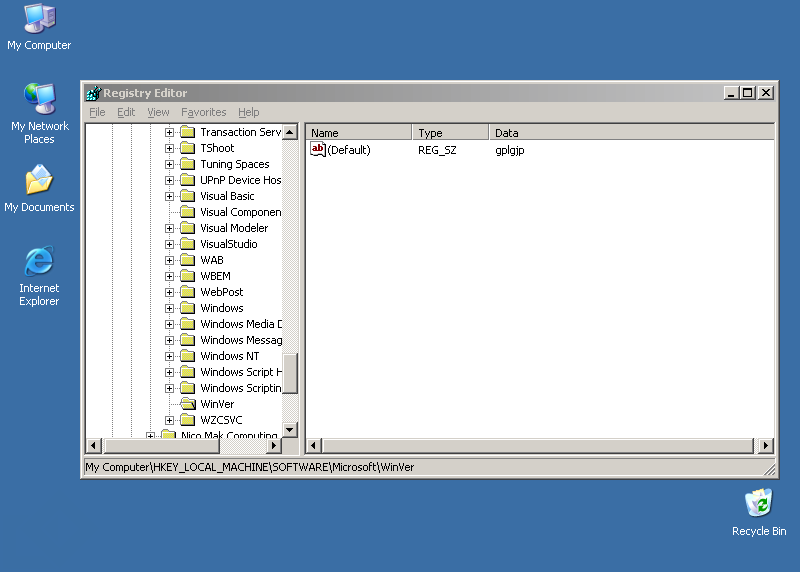This screenshot has height=572, width=800.
Task: Sort by the Name column header
Action: [359, 133]
